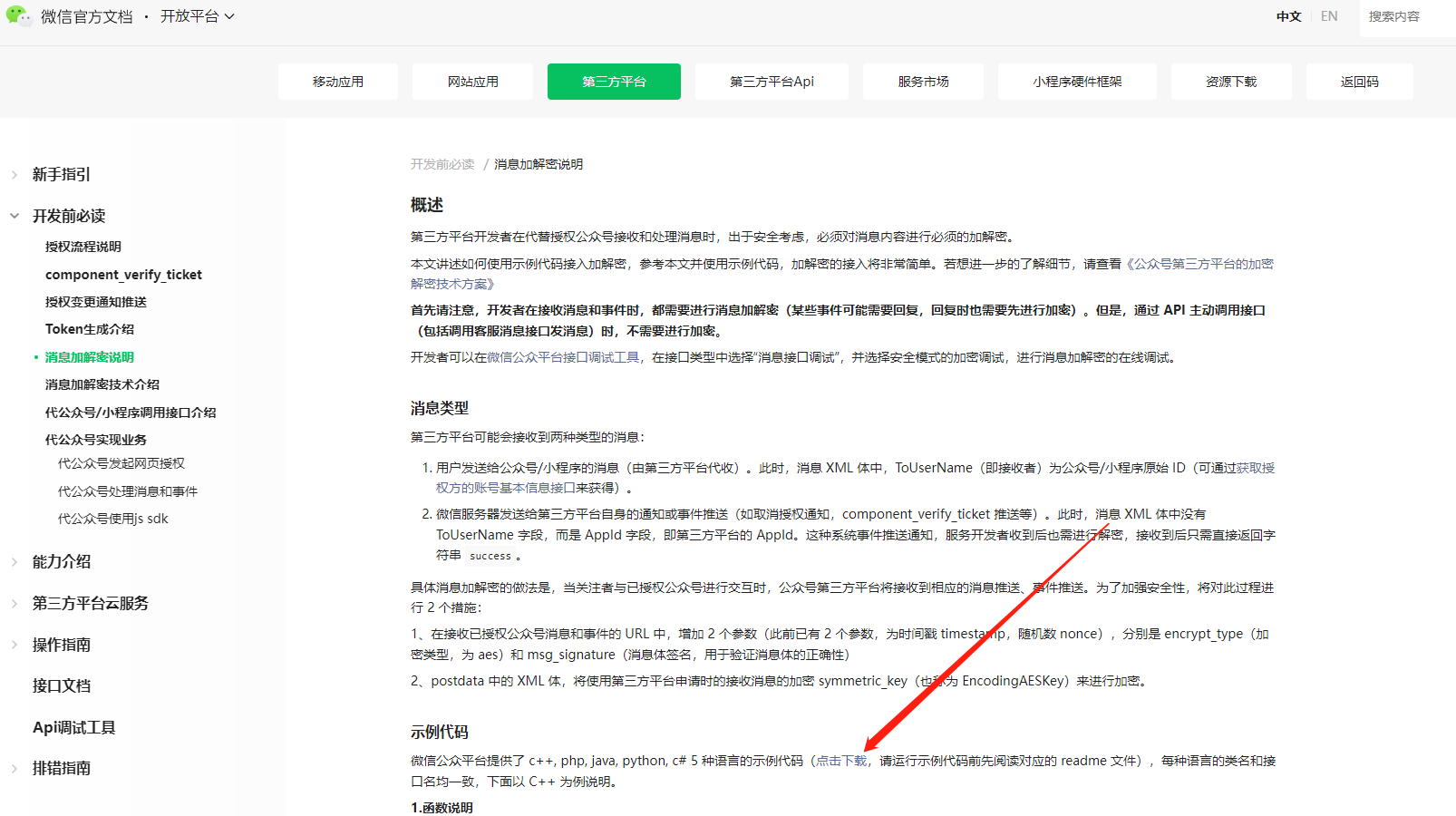Click the 1.函数说明 subheading
1456x816 pixels.
click(x=442, y=808)
